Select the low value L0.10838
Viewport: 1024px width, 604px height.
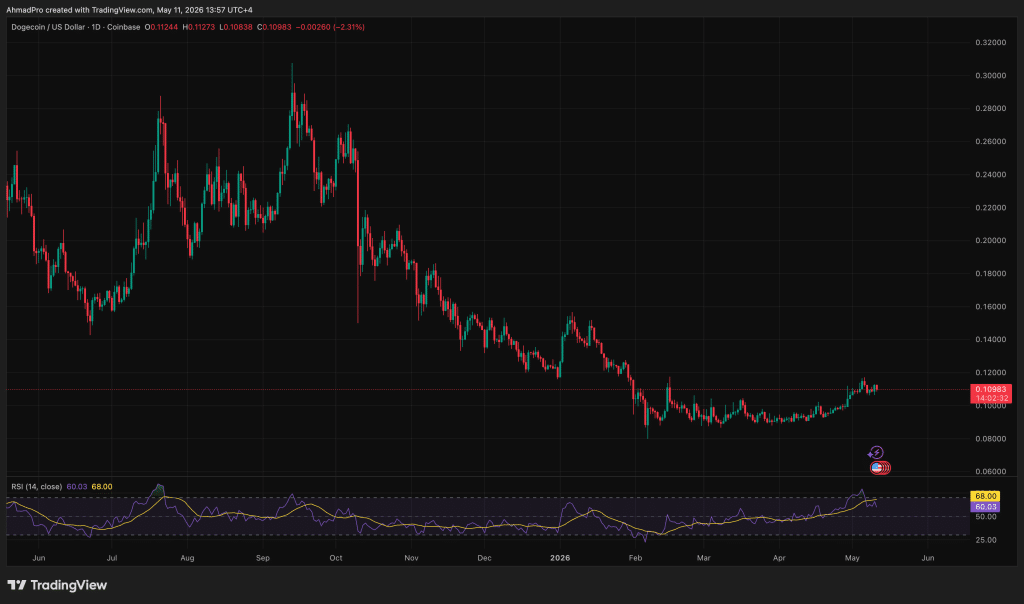click(236, 27)
